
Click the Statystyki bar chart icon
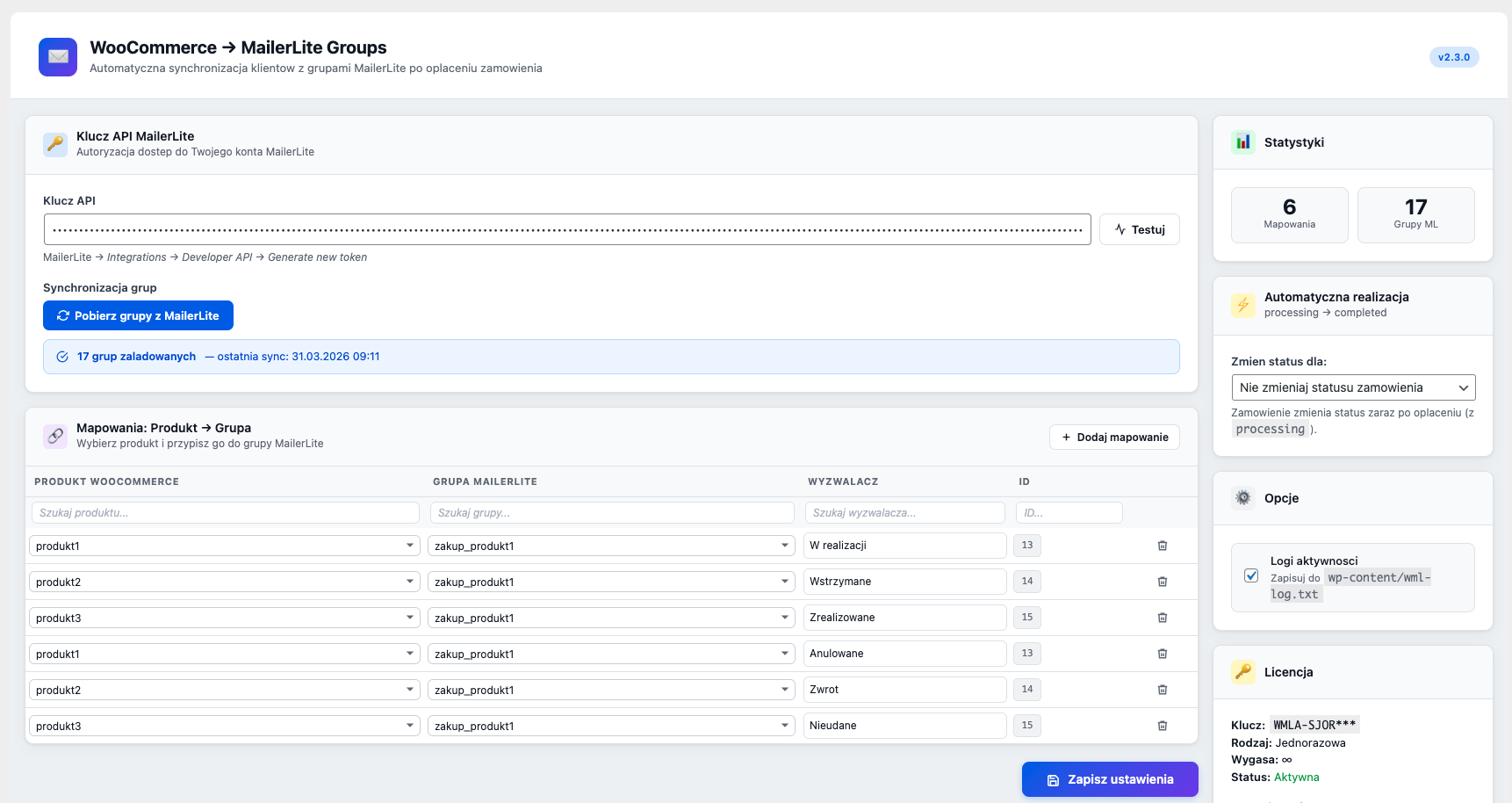tap(1242, 142)
